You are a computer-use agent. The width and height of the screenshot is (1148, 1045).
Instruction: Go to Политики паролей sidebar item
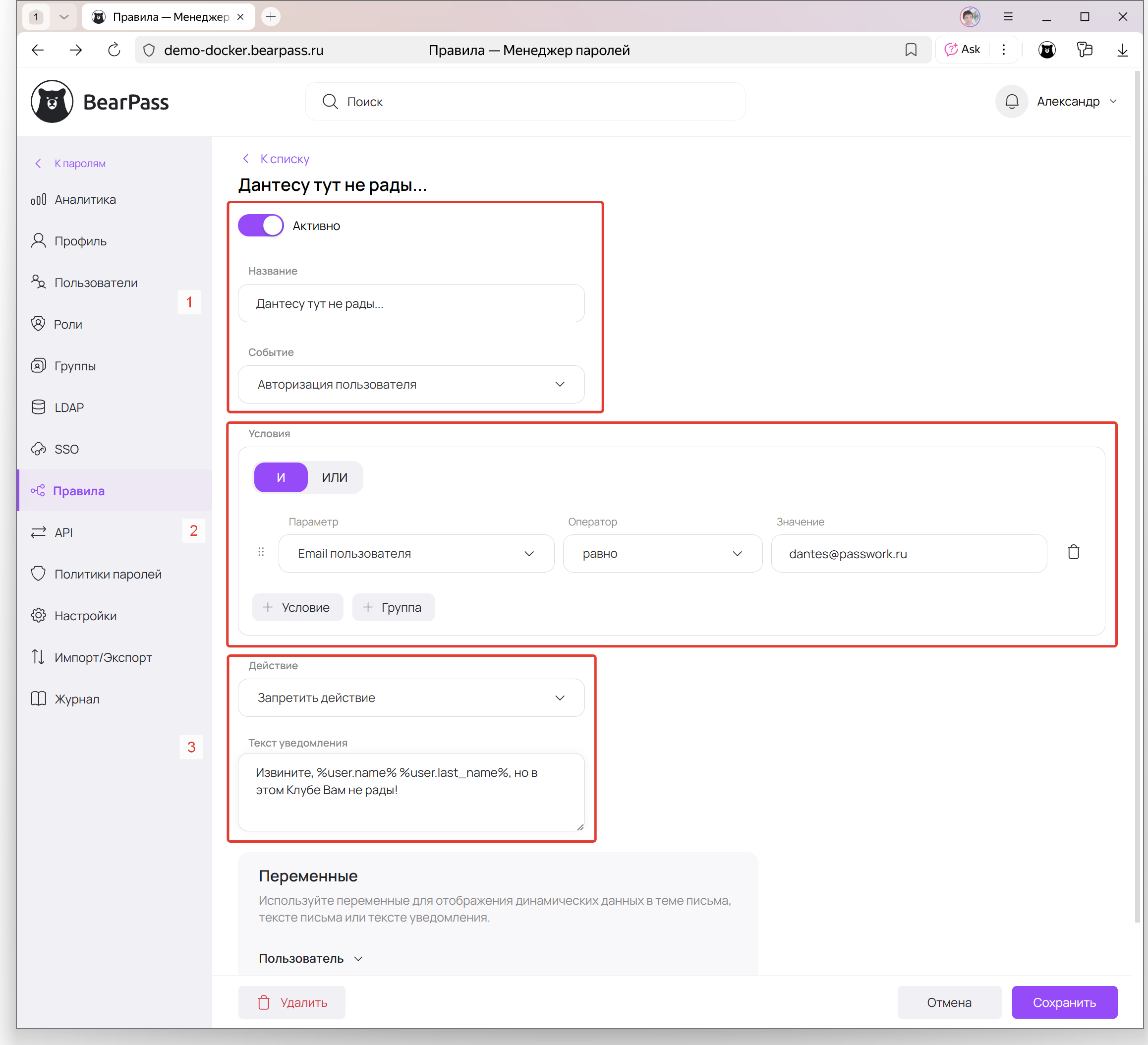pos(108,574)
